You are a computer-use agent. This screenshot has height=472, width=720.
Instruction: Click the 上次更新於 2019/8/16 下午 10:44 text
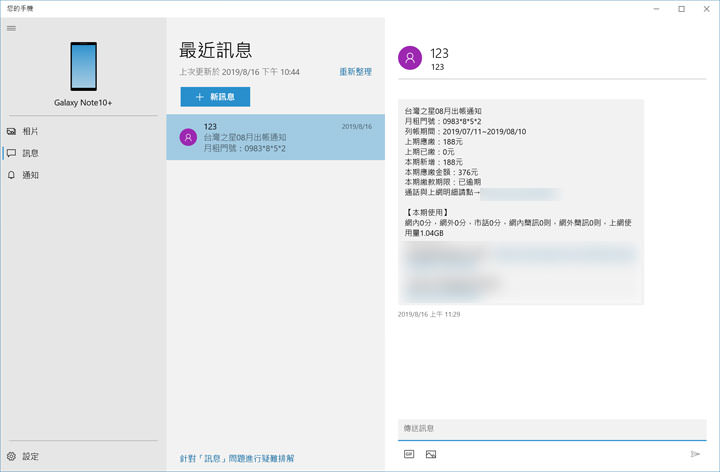tap(239, 72)
